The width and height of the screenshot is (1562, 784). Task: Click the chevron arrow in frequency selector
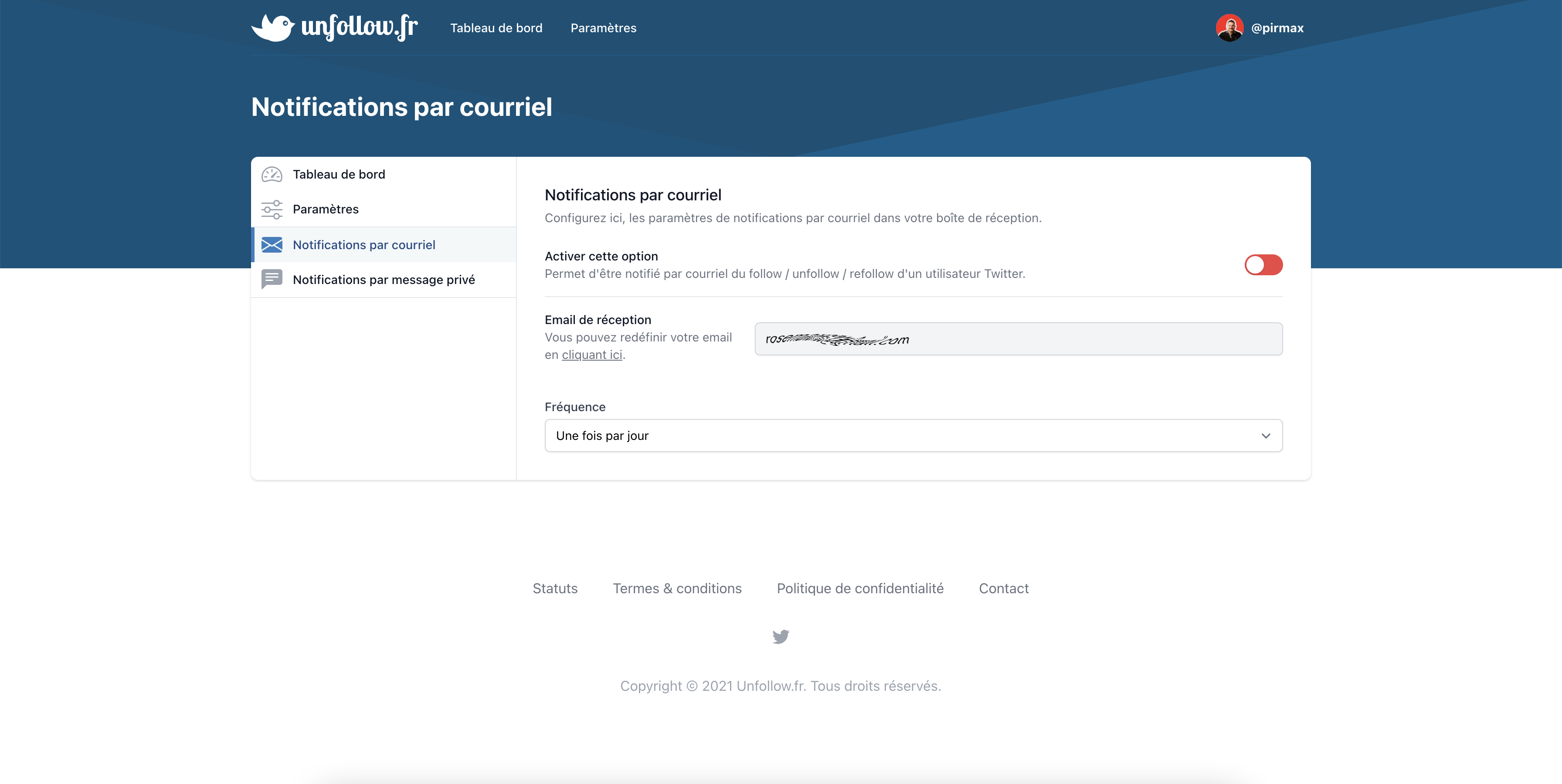[x=1266, y=436]
